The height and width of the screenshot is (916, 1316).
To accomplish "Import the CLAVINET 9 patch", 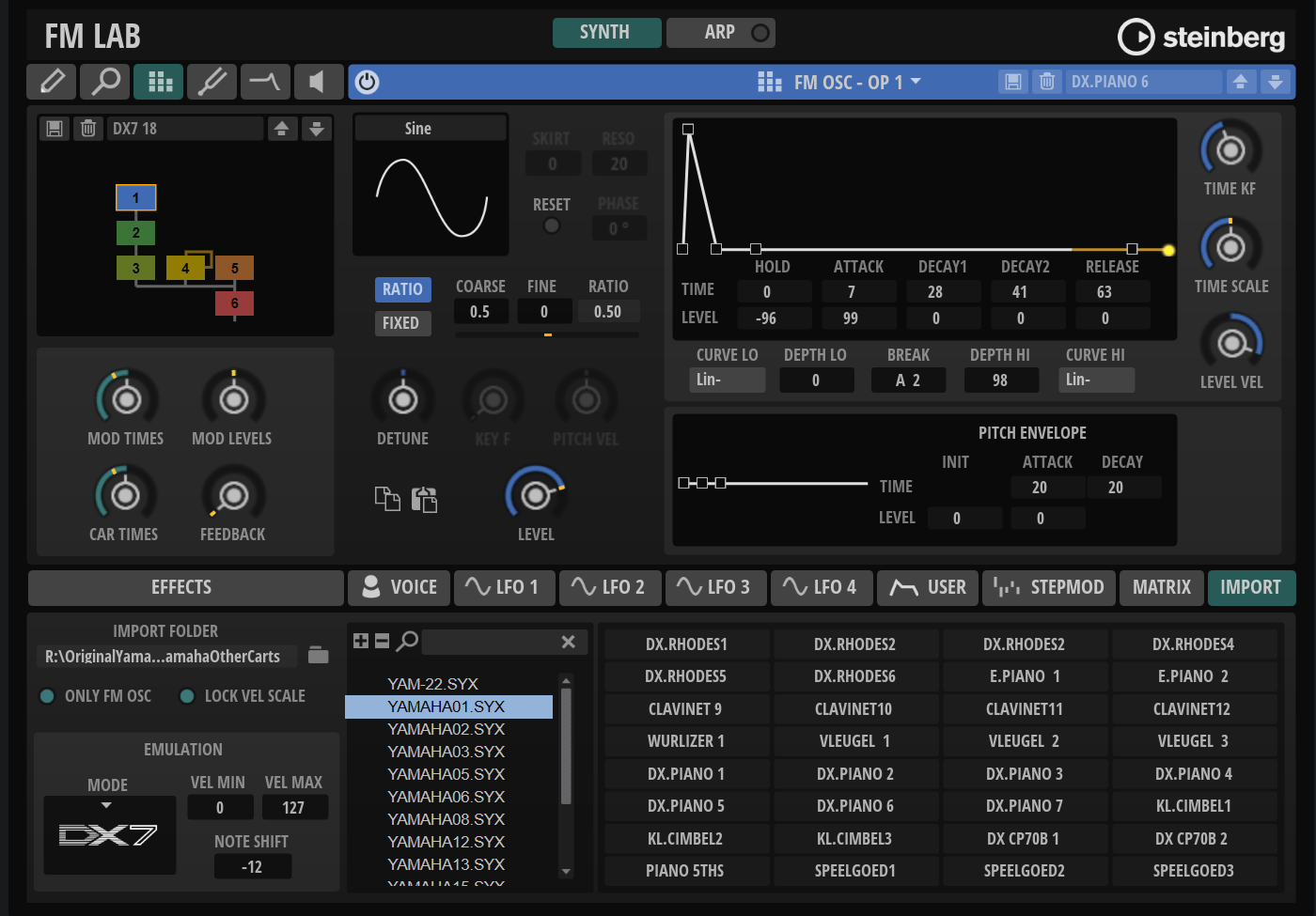I will 686,709.
